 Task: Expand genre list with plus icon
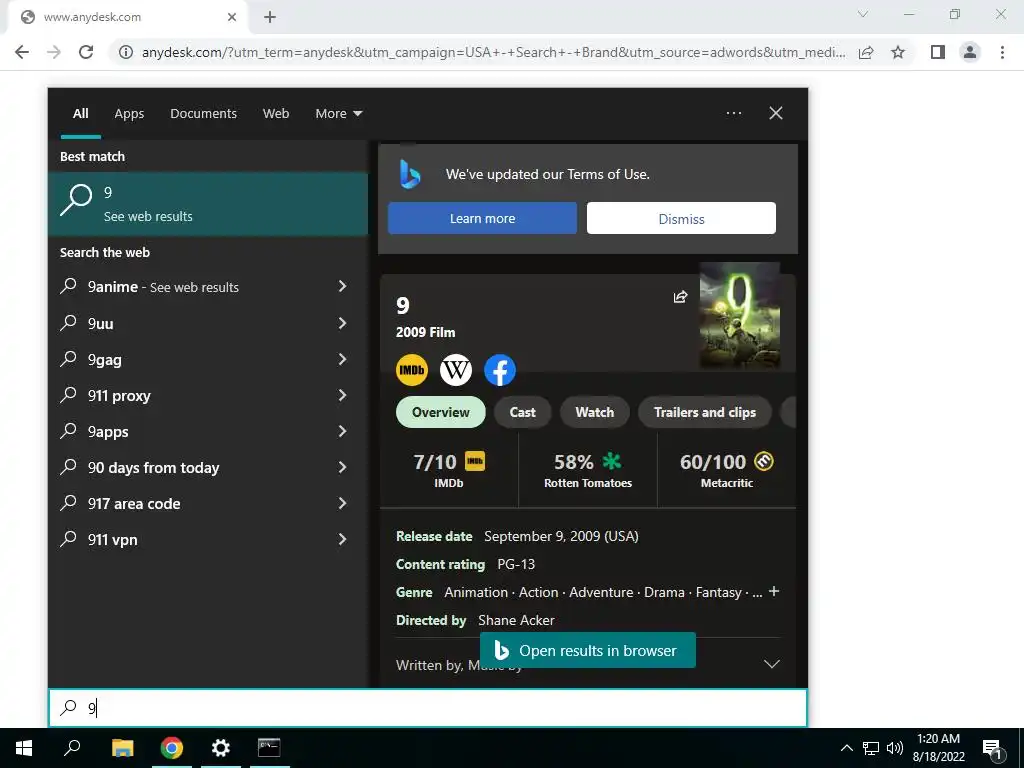tap(774, 591)
